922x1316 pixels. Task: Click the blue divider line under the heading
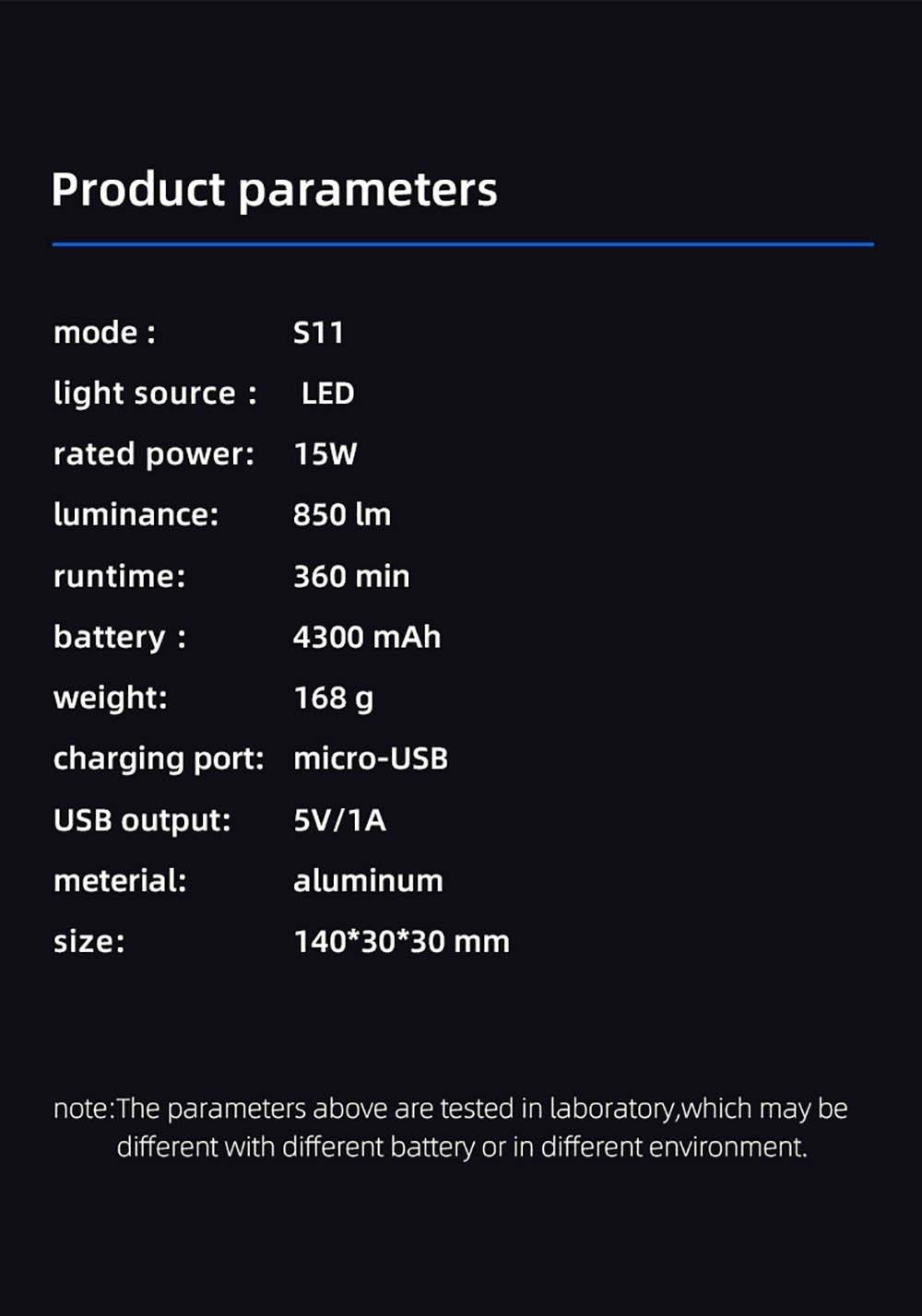click(x=463, y=244)
